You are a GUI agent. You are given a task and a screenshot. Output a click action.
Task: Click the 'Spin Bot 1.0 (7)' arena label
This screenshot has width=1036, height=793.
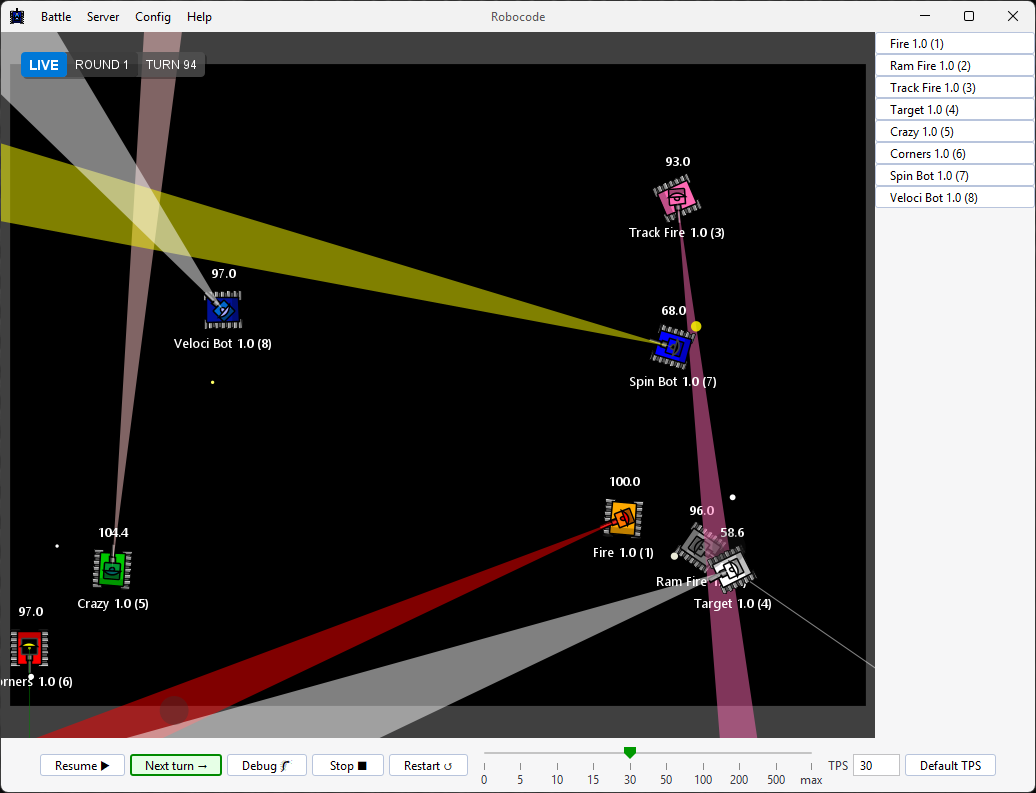[673, 381]
